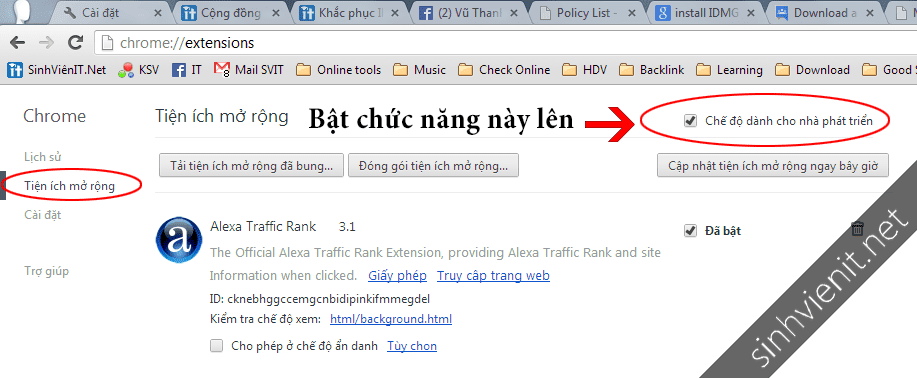The width and height of the screenshot is (917, 378).
Task: Click Đóng gói tiện ích mở rộng button
Action: [433, 166]
